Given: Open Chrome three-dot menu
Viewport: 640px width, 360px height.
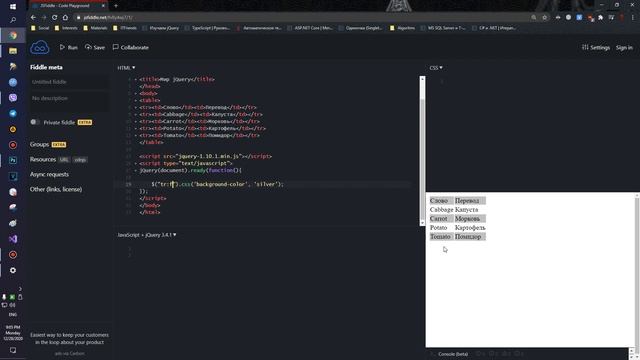Looking at the screenshot, I should pos(633,18).
